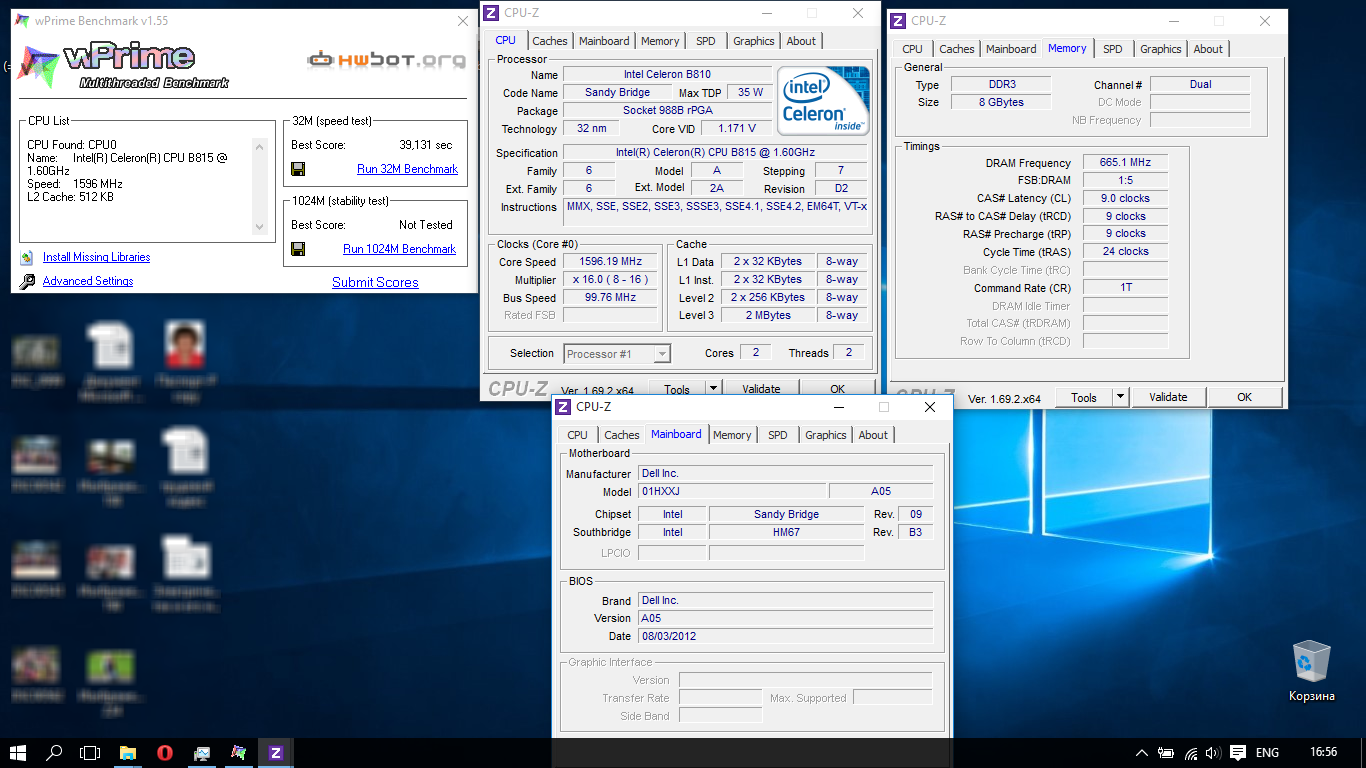This screenshot has height=768, width=1366.
Task: Click the Not Tested 1024M best score
Action: 426,225
